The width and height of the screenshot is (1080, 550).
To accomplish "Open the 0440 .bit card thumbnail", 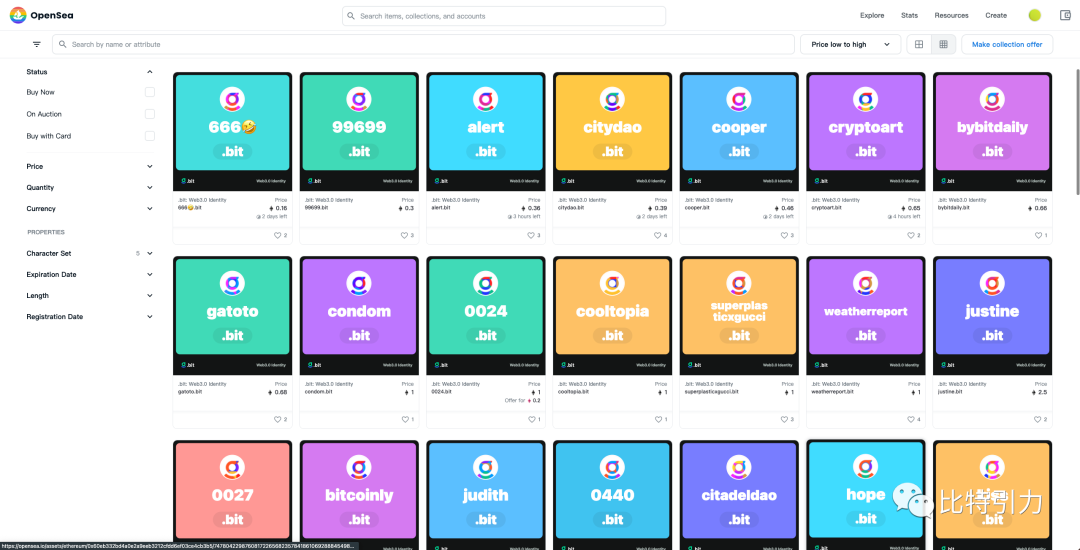I will pyautogui.click(x=612, y=495).
